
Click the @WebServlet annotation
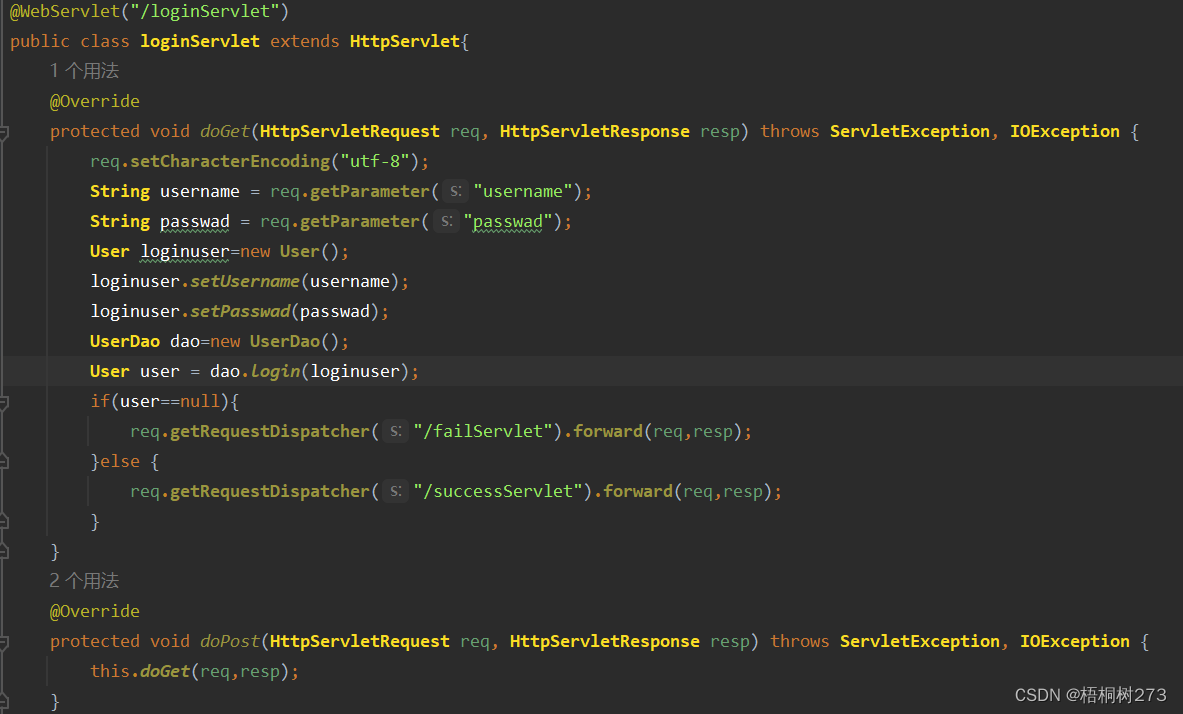click(x=65, y=11)
